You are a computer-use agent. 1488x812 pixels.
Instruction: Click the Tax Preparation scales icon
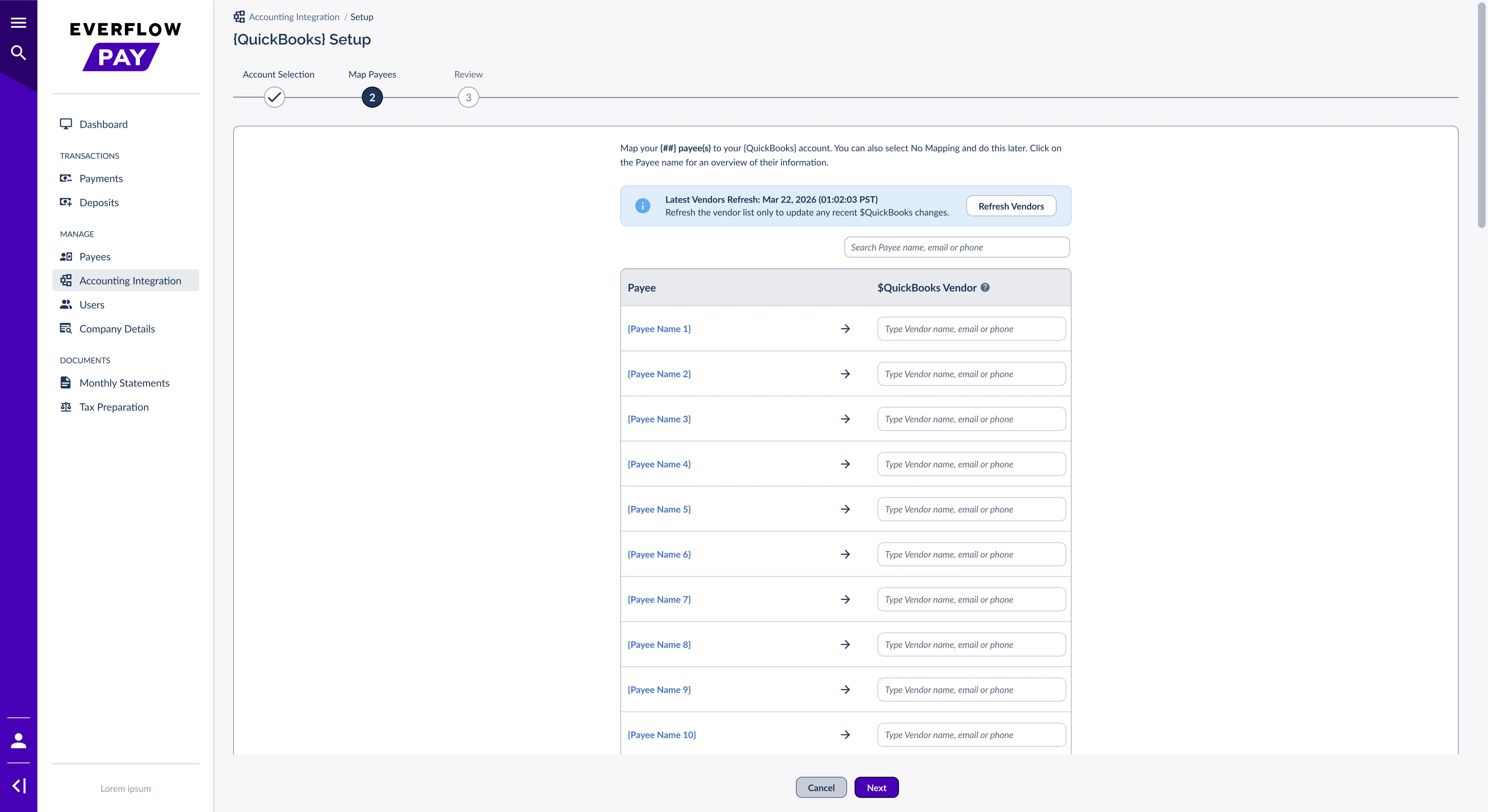pos(66,407)
